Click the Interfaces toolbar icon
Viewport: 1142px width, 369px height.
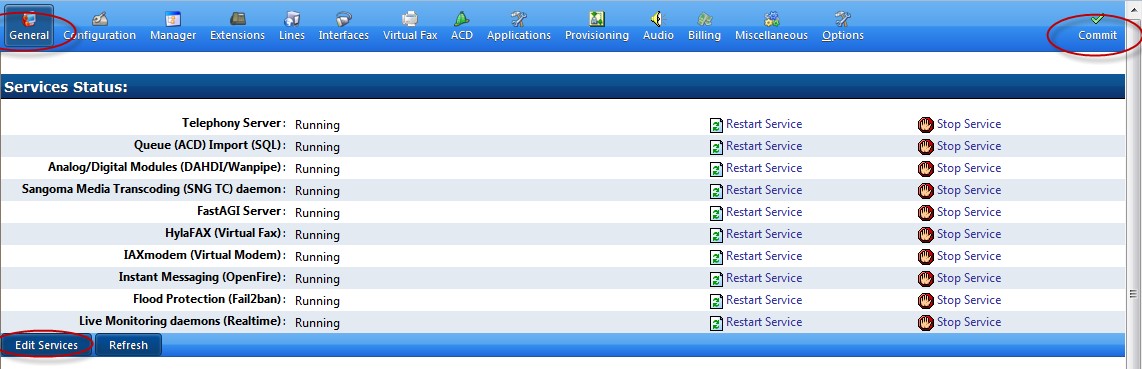click(344, 18)
